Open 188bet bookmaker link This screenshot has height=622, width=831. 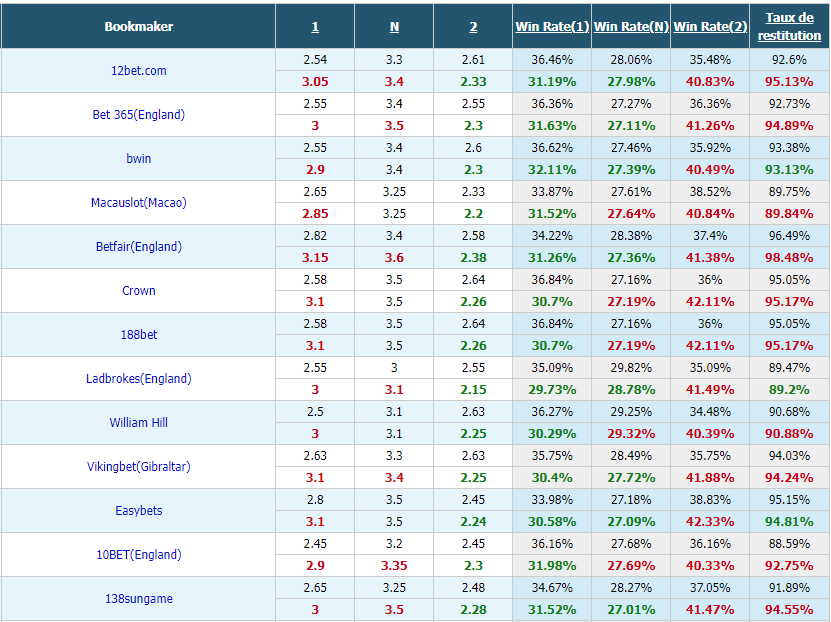pos(138,334)
